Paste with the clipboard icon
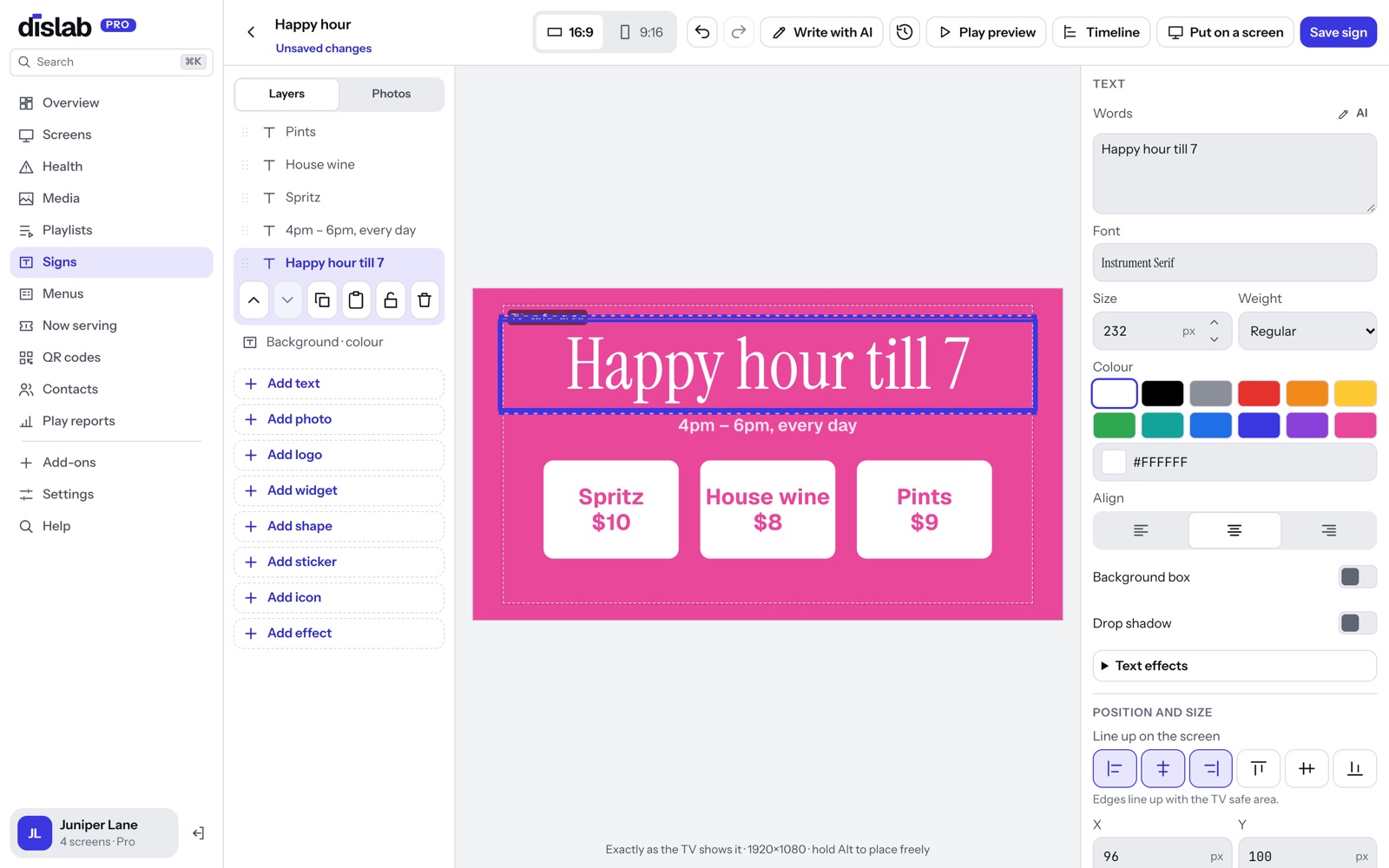Viewport: 1389px width, 868px height. (356, 300)
